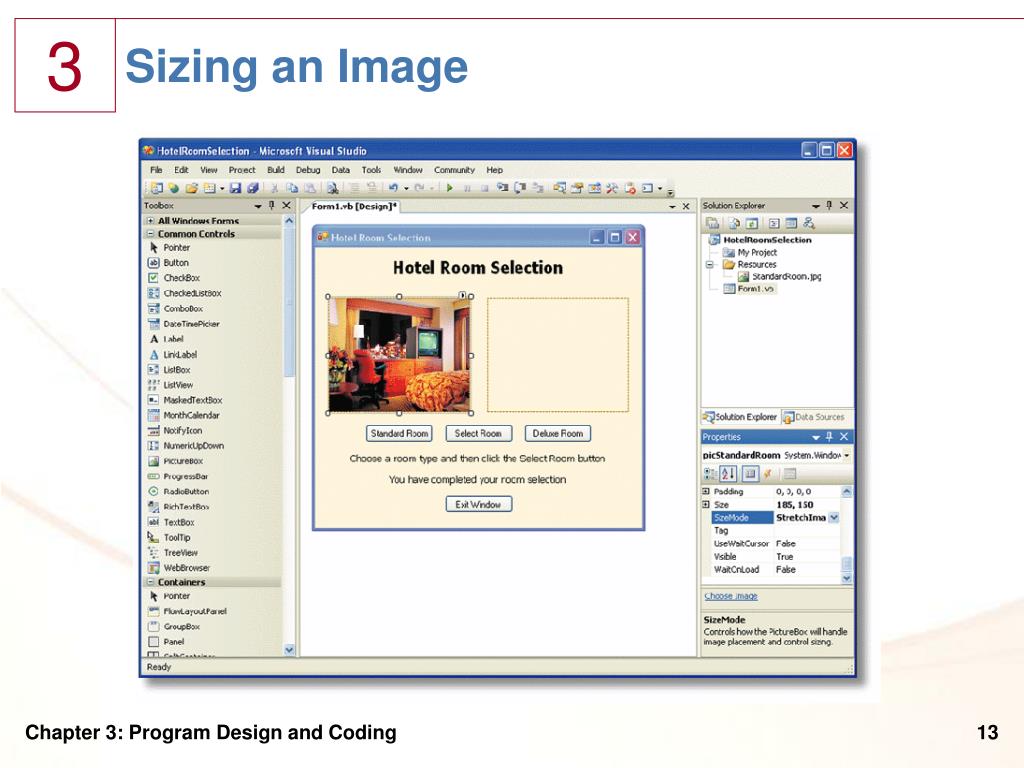Open the Debug menu
Viewport: 1024px width, 768px height.
pos(308,170)
